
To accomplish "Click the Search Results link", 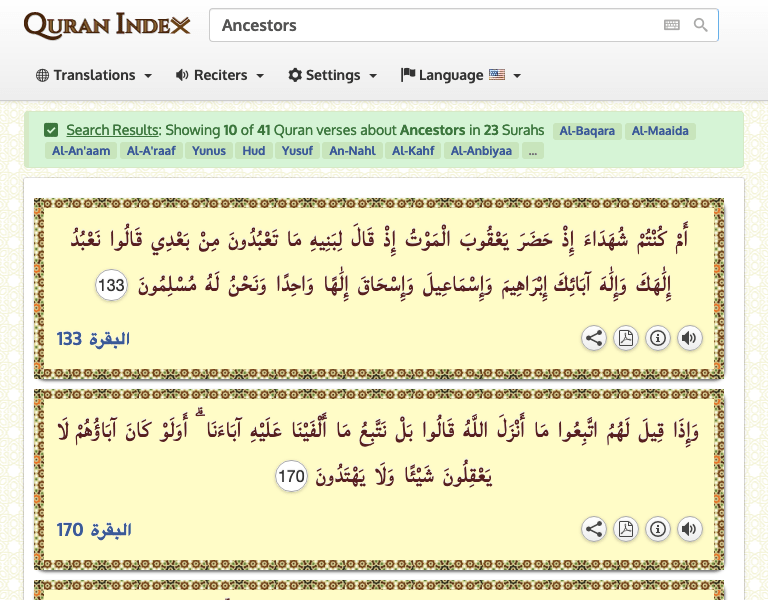I will (x=112, y=130).
